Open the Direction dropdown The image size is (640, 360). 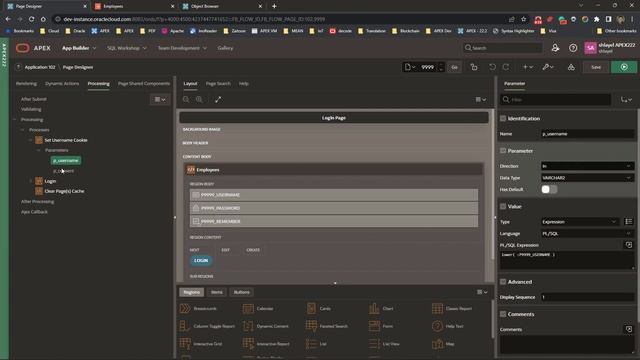pos(587,166)
